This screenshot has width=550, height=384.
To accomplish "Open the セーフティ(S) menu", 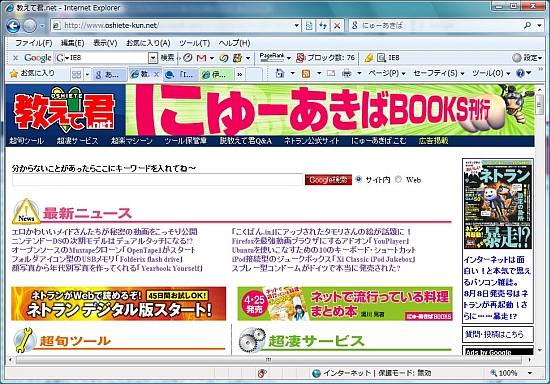I will (439, 73).
